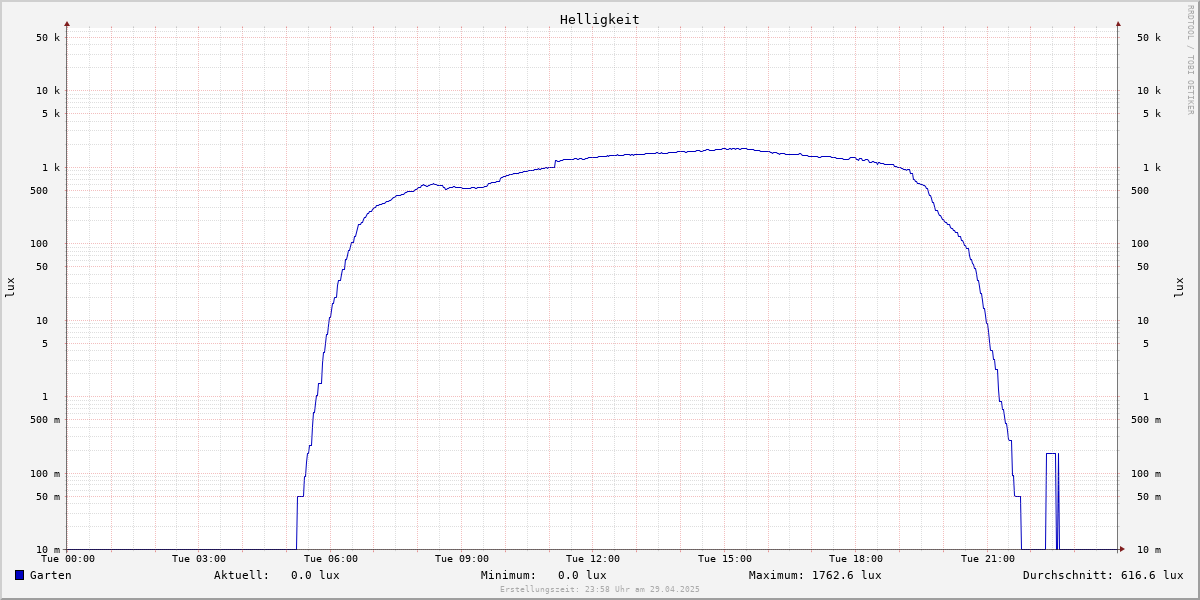Click the Helligkeit chart title

pyautogui.click(x=600, y=19)
